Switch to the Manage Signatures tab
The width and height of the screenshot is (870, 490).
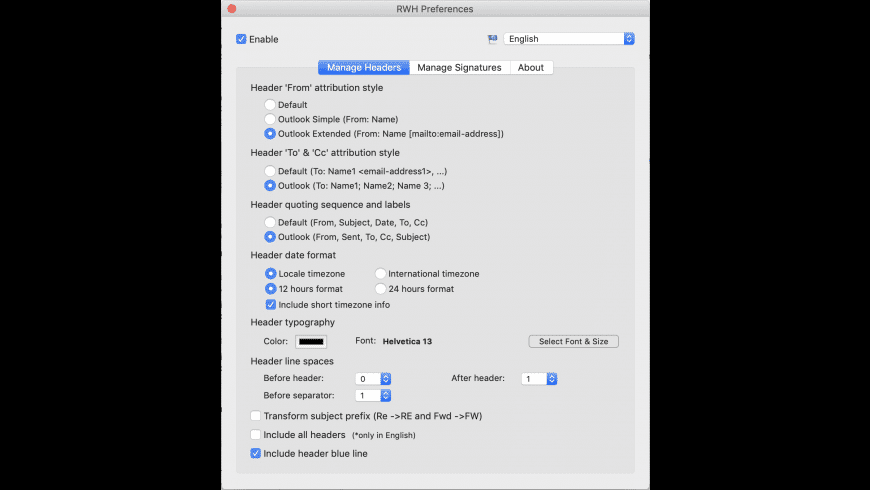(459, 67)
